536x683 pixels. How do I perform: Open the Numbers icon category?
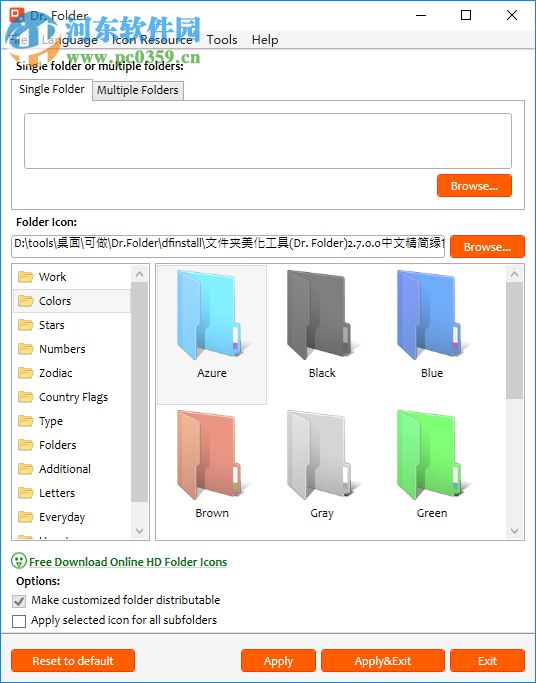tap(62, 349)
